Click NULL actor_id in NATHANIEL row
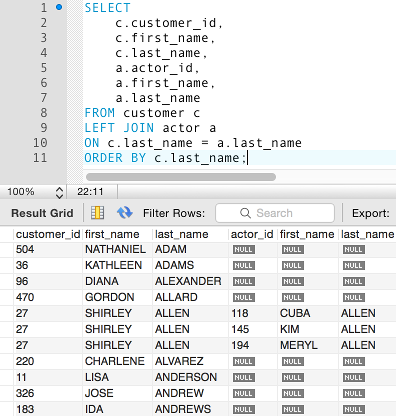Image resolution: width=396 pixels, height=416 pixels. point(244,250)
